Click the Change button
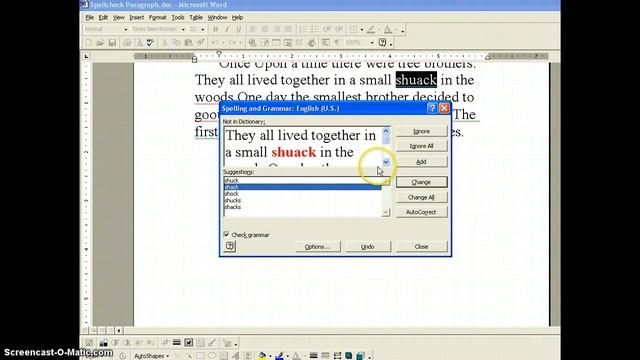This screenshot has height=360, width=640. point(421,182)
